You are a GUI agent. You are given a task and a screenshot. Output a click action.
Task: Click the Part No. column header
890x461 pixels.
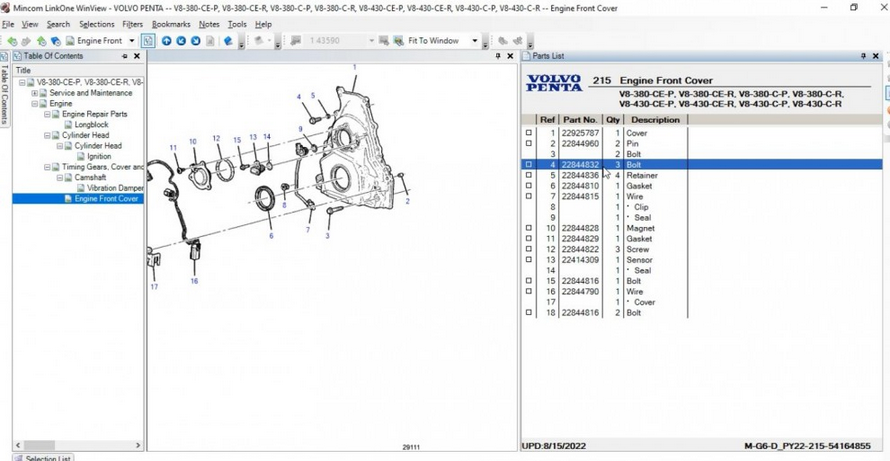580,120
